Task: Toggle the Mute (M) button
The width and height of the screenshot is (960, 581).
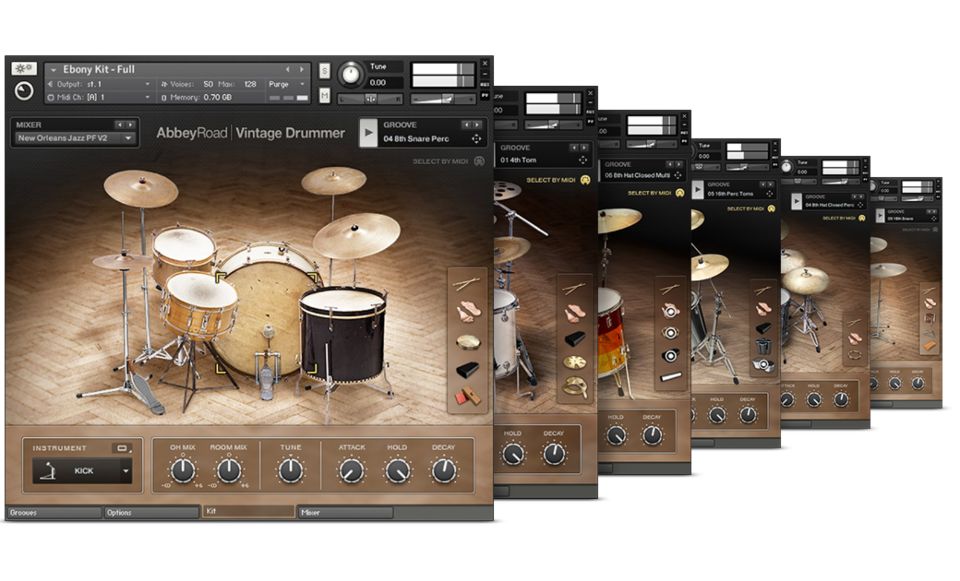Action: click(325, 95)
